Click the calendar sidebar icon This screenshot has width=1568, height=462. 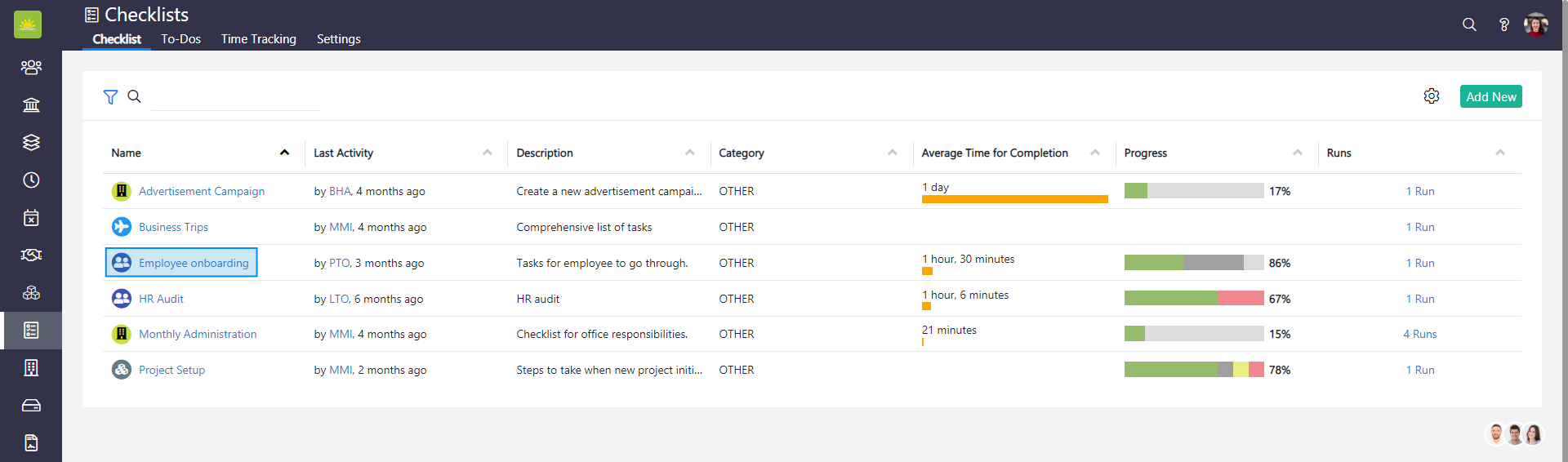(x=31, y=217)
